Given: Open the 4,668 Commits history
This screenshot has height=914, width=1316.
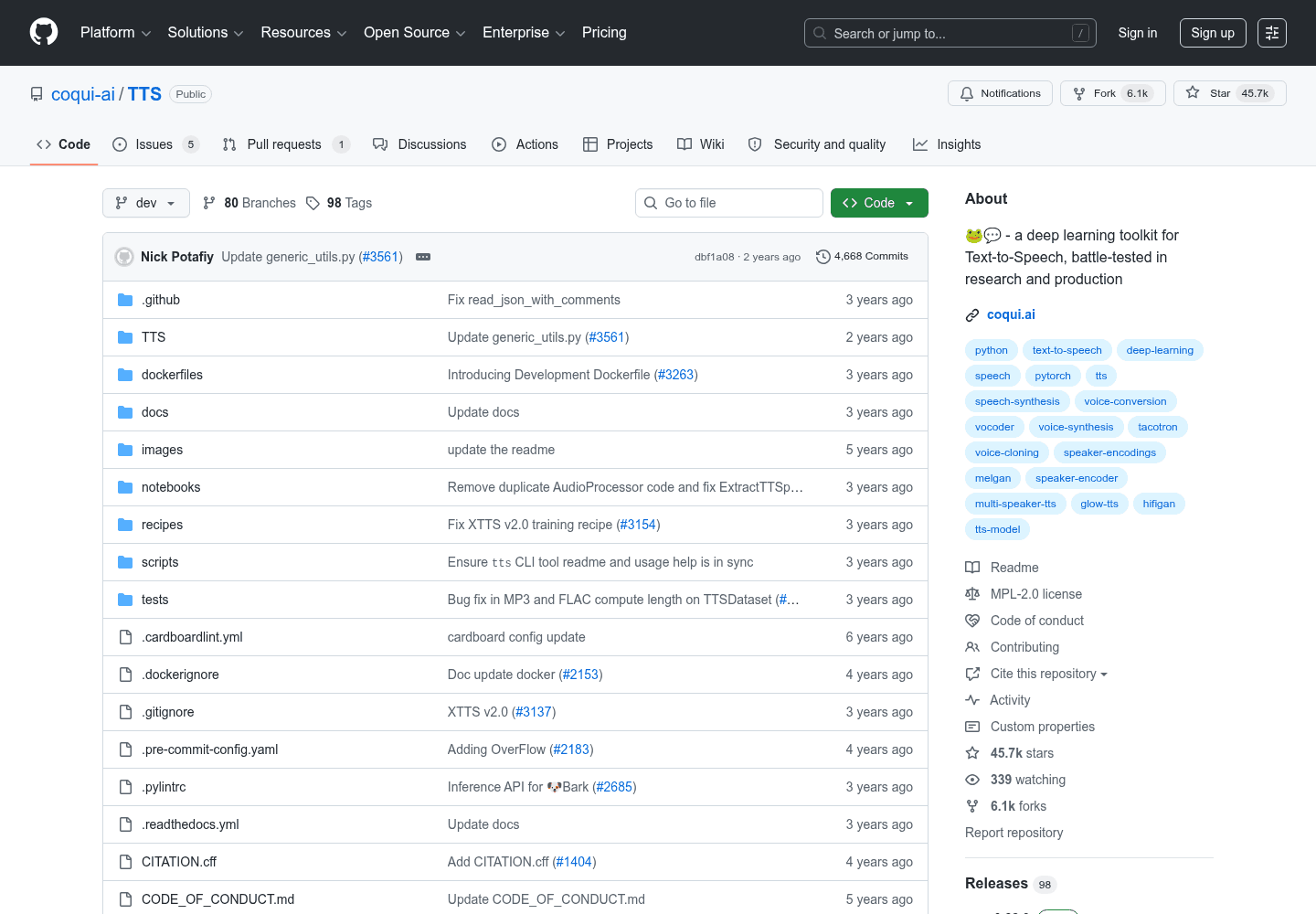Looking at the screenshot, I should (x=862, y=257).
